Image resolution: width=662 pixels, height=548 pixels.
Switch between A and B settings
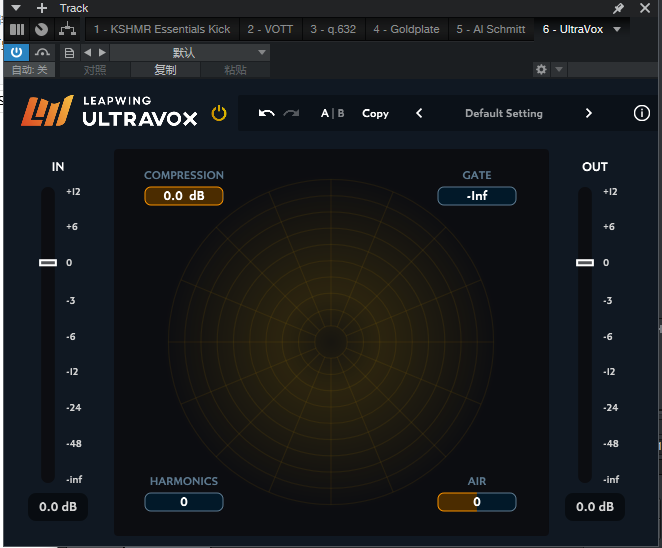click(x=333, y=113)
